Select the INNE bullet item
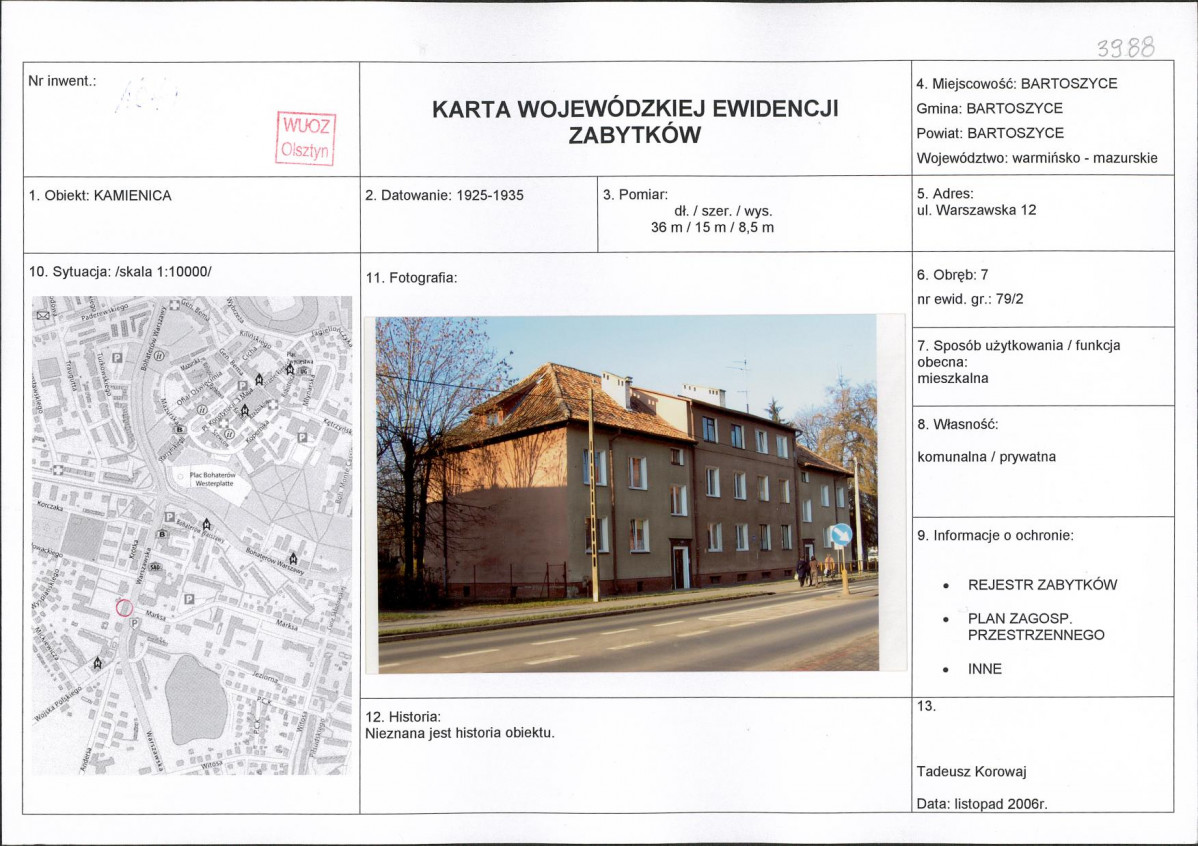This screenshot has width=1198, height=846. pos(984,669)
